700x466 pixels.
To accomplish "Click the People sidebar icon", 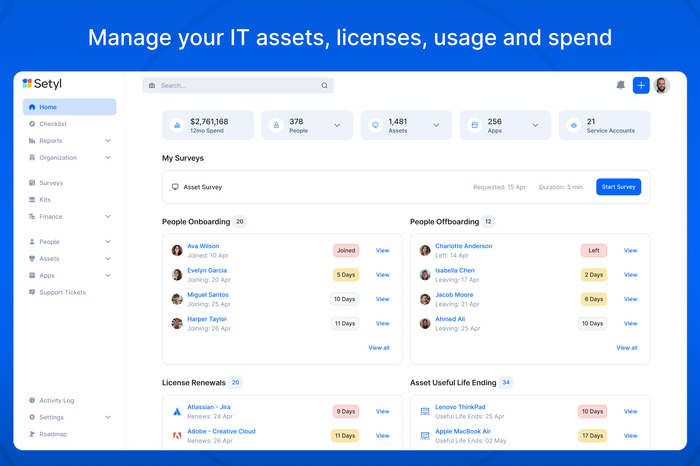I will (32, 241).
